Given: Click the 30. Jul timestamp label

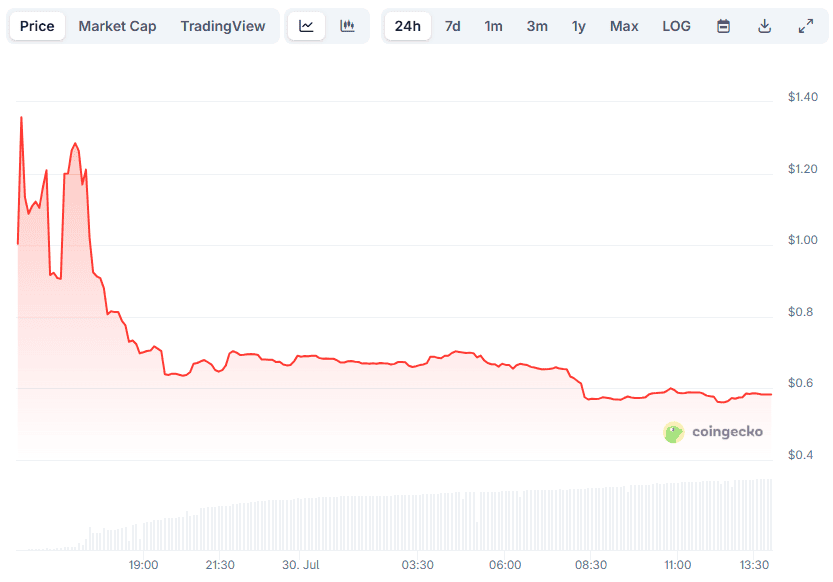Looking at the screenshot, I should [300, 564].
